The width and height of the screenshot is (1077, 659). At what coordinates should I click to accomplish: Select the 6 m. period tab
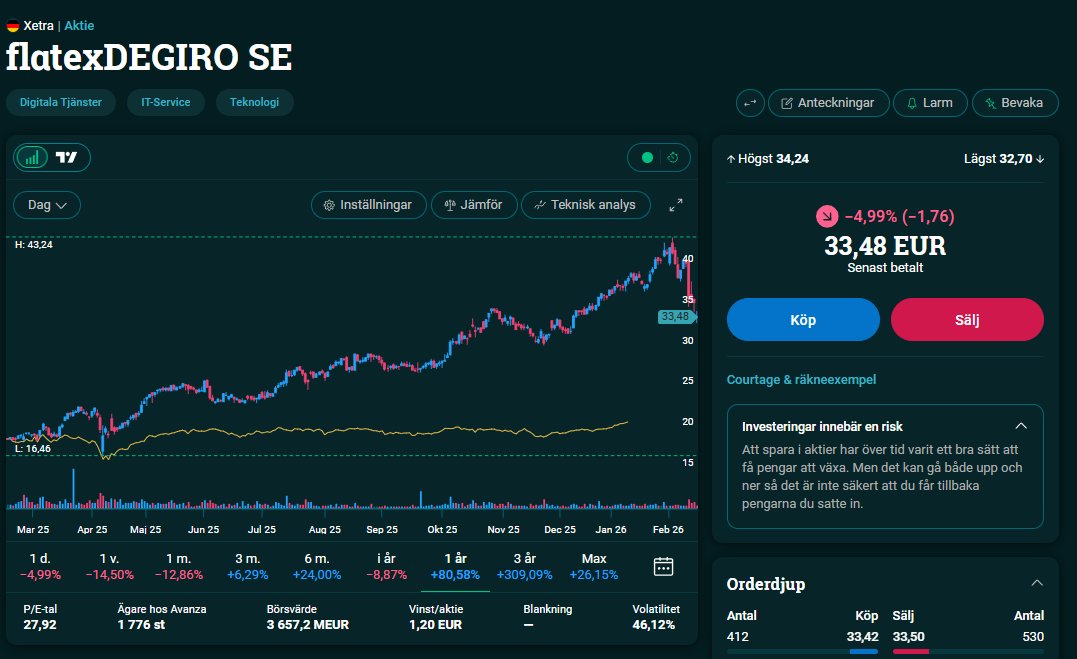tap(317, 566)
